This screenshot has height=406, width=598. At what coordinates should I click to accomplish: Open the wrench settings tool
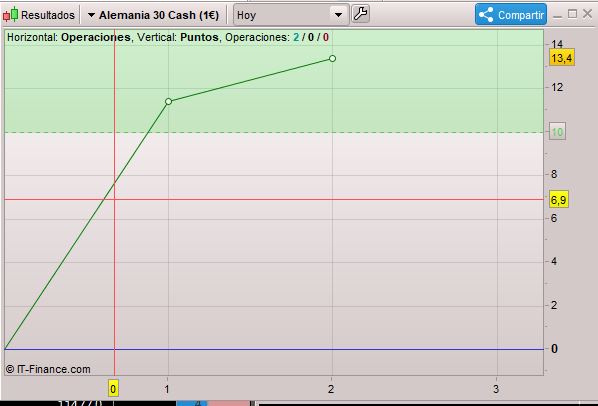(360, 14)
